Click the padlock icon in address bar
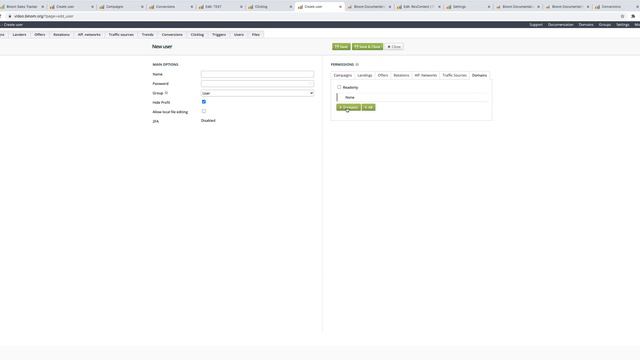The height and width of the screenshot is (360, 640). [x=10, y=16]
